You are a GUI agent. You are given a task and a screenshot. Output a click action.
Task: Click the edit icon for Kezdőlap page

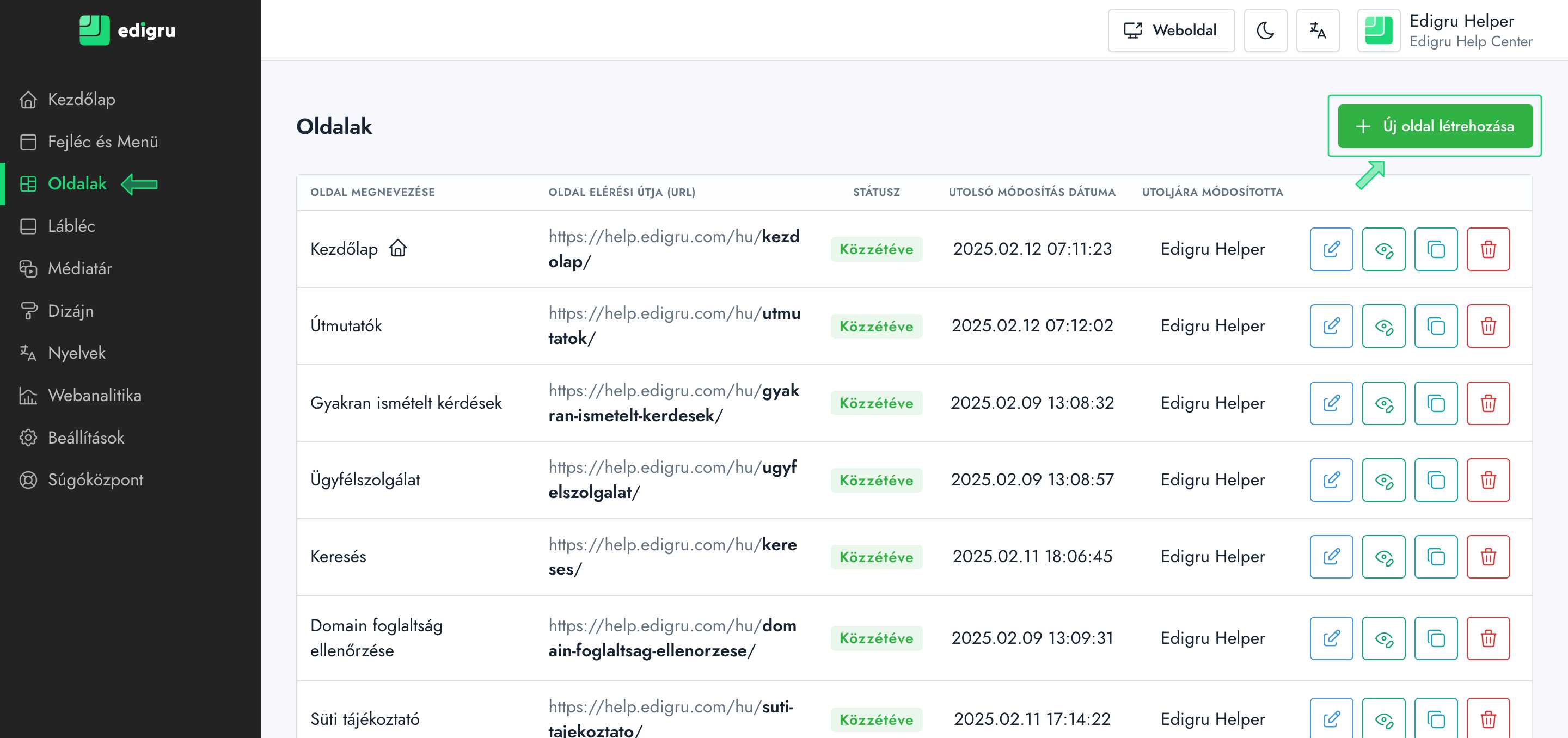pos(1331,249)
